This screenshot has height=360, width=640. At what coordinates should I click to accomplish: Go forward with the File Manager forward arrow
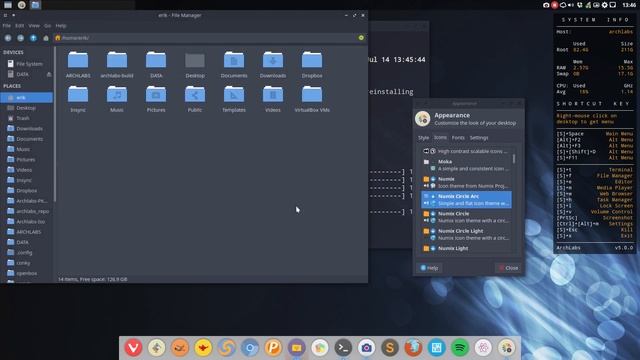point(20,38)
